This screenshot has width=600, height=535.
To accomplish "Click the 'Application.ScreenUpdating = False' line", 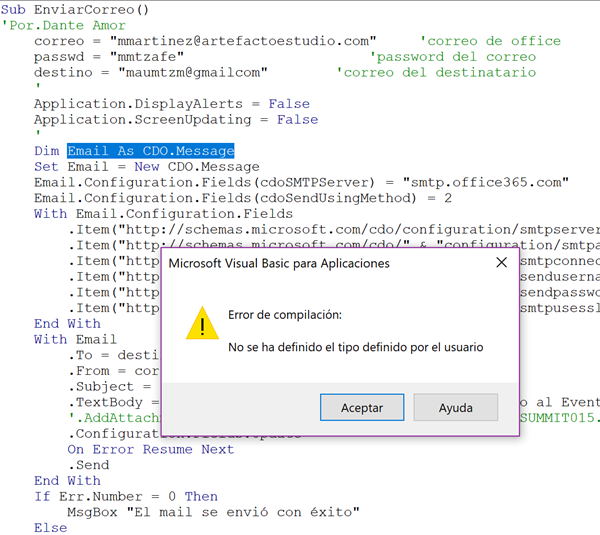I will pyautogui.click(x=176, y=119).
